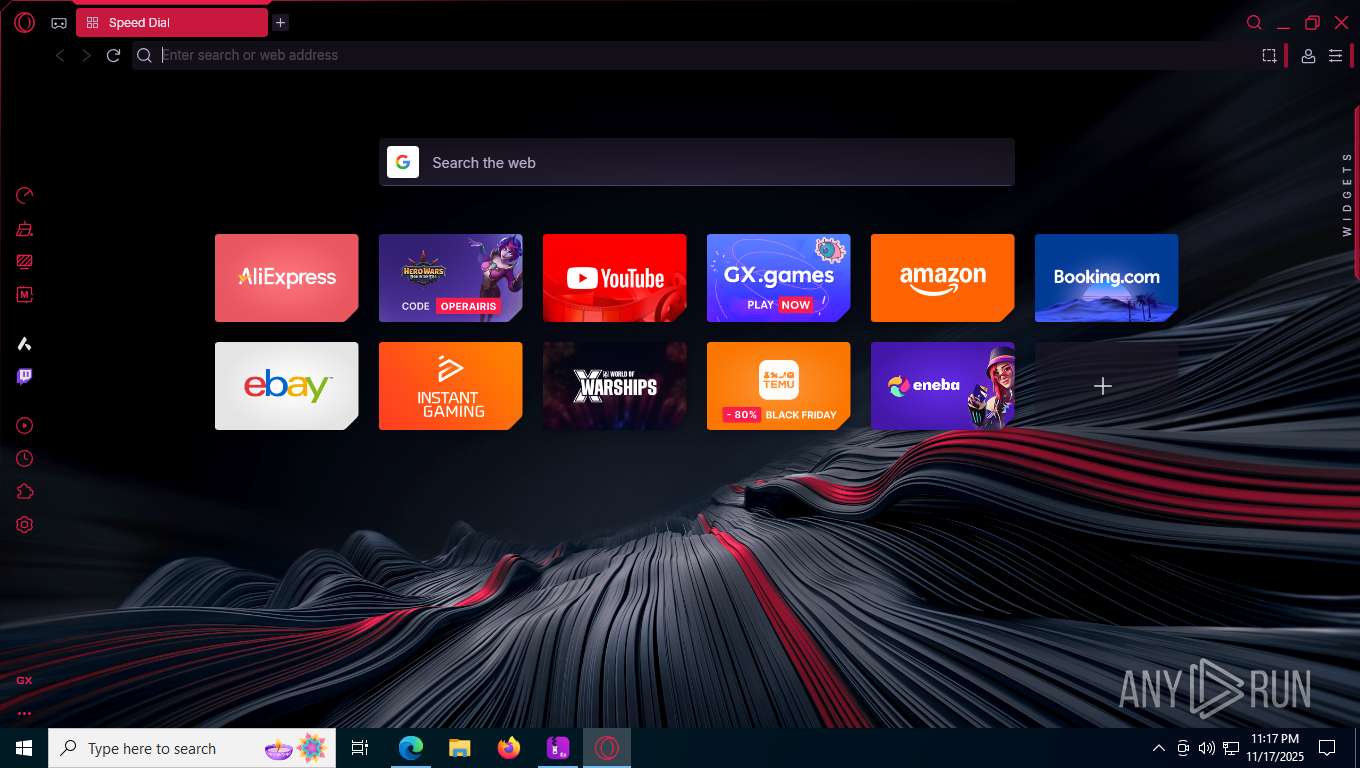Viewport: 1360px width, 768px height.
Task: Open the search tabs magnifier icon
Action: click(1254, 23)
